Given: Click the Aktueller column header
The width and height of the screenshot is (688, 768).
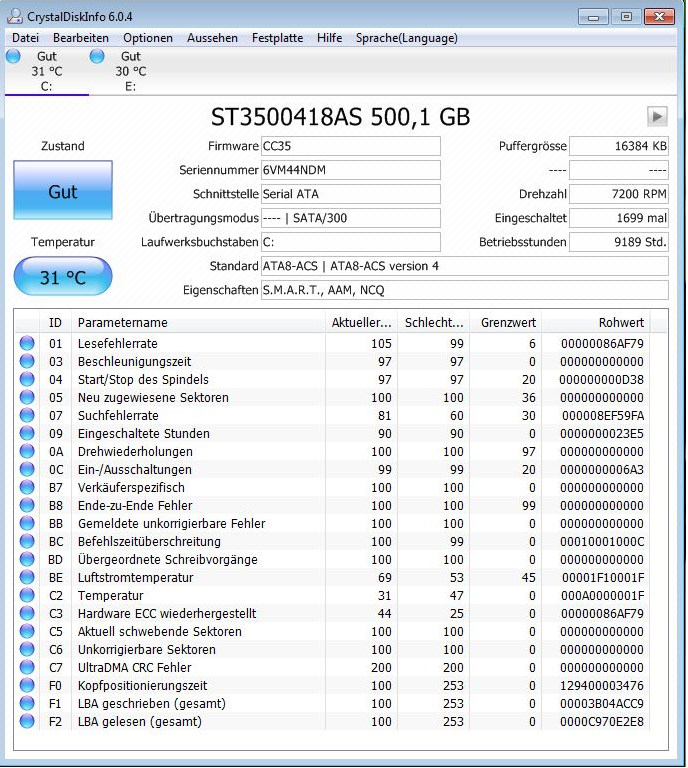Looking at the screenshot, I should (x=361, y=323).
